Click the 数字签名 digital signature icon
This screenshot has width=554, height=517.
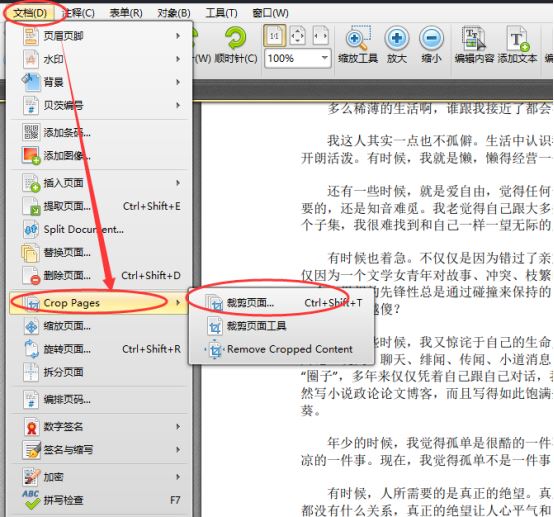coord(31,427)
